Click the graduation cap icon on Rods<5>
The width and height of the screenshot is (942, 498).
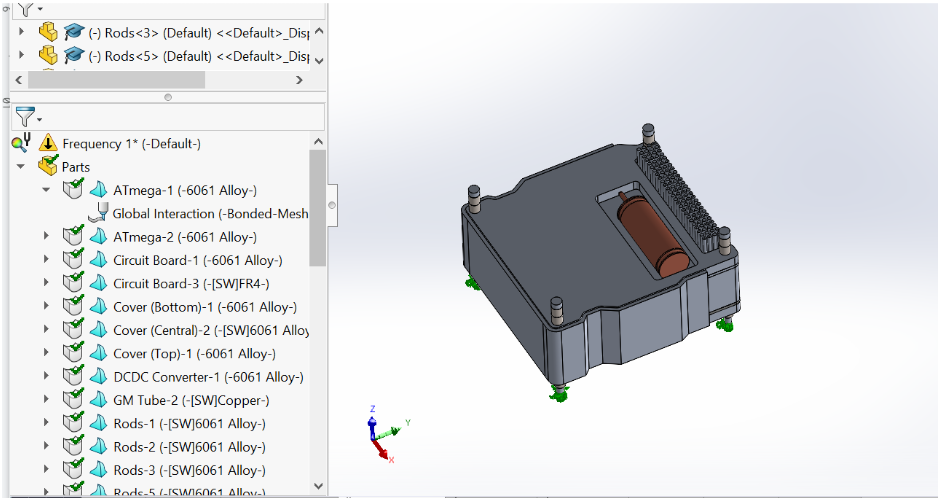coord(74,55)
